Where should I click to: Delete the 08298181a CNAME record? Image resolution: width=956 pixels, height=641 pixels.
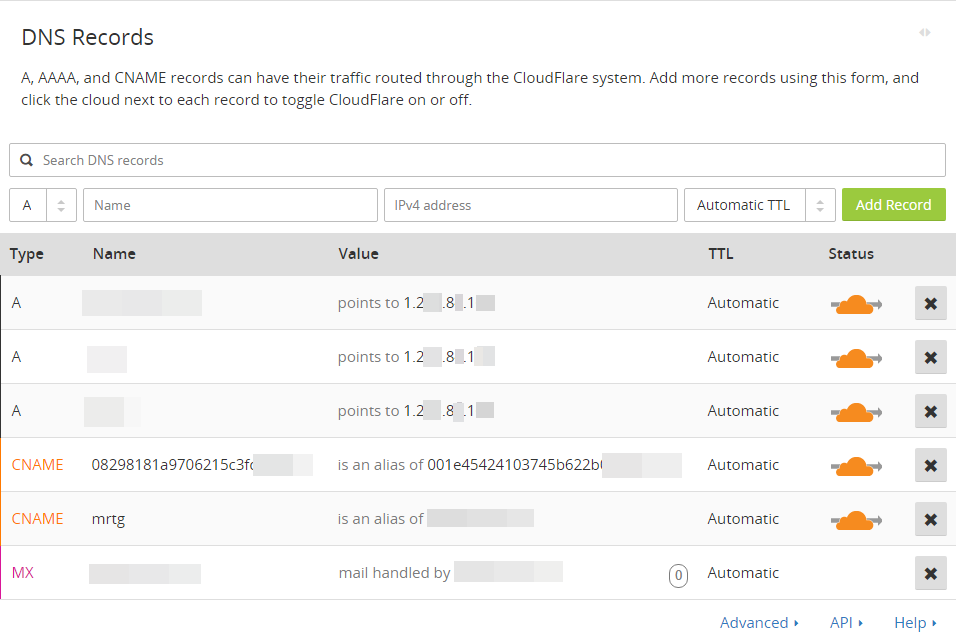(930, 465)
